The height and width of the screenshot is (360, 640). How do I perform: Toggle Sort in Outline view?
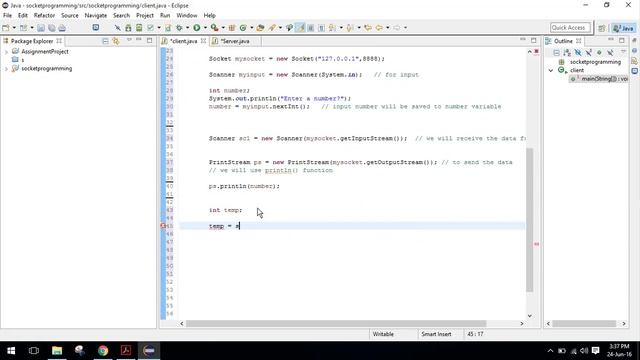[x=567, y=53]
